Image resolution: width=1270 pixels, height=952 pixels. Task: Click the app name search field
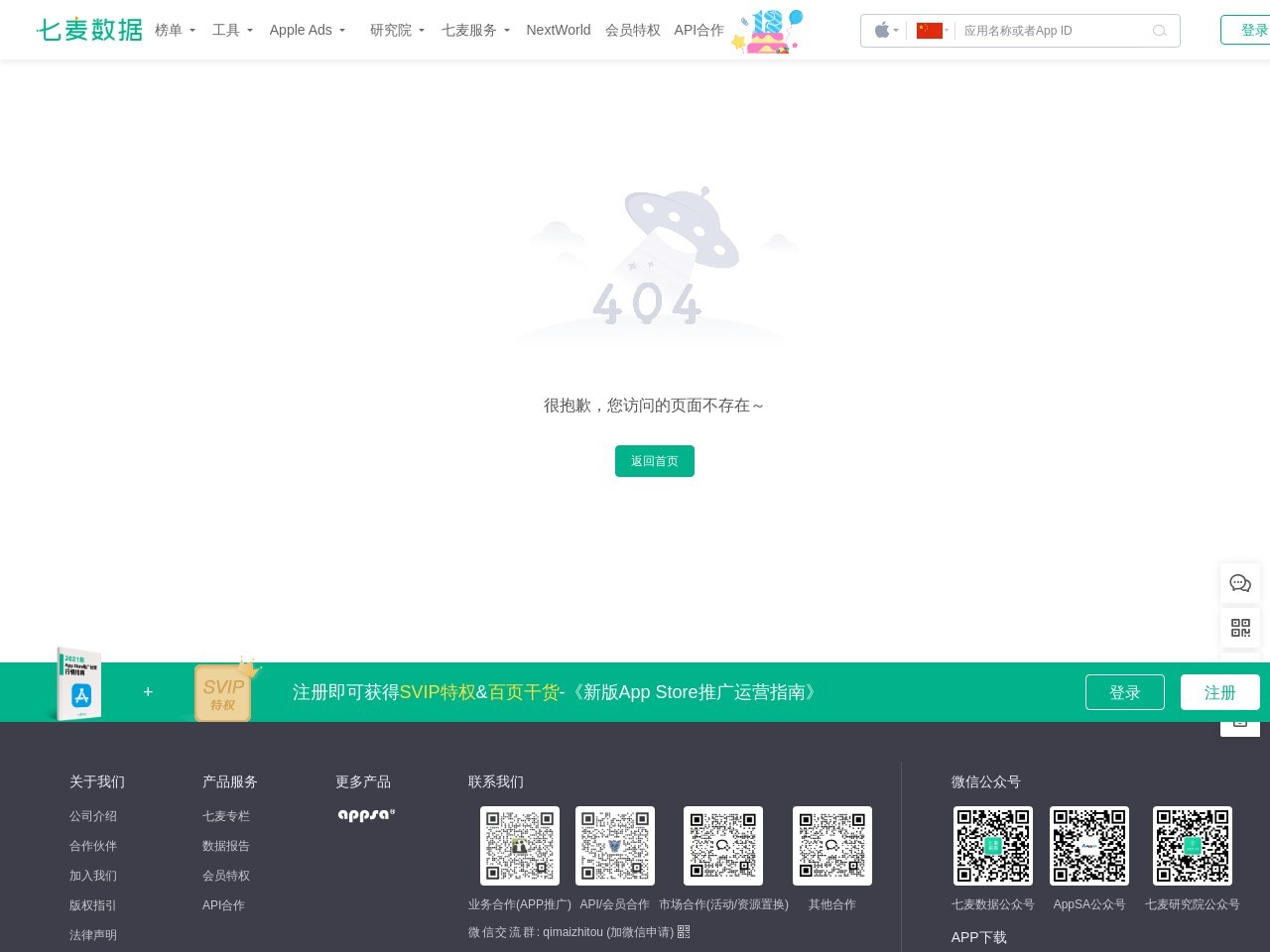[1052, 31]
